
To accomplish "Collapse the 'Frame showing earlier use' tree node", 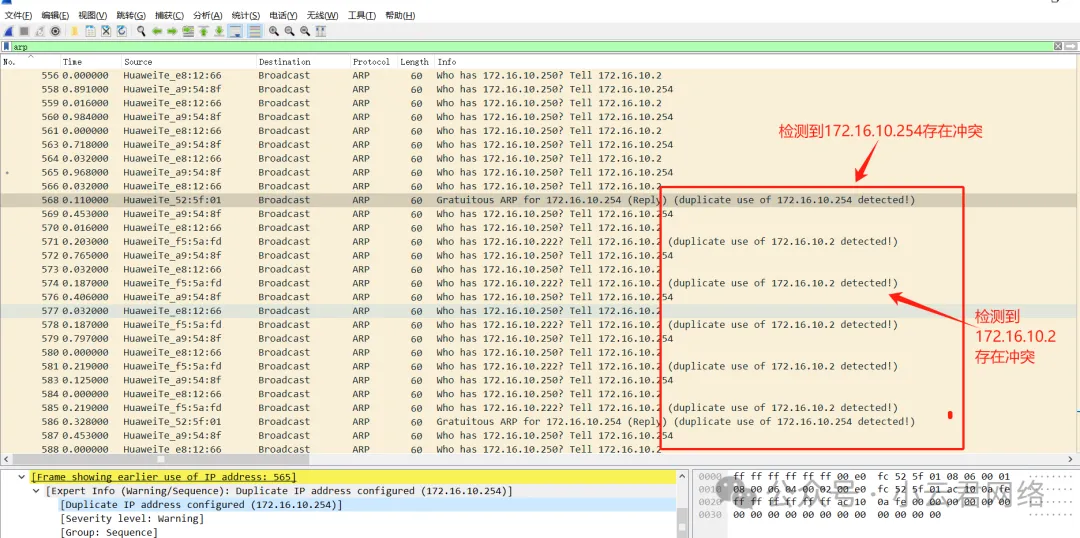I will (x=23, y=477).
